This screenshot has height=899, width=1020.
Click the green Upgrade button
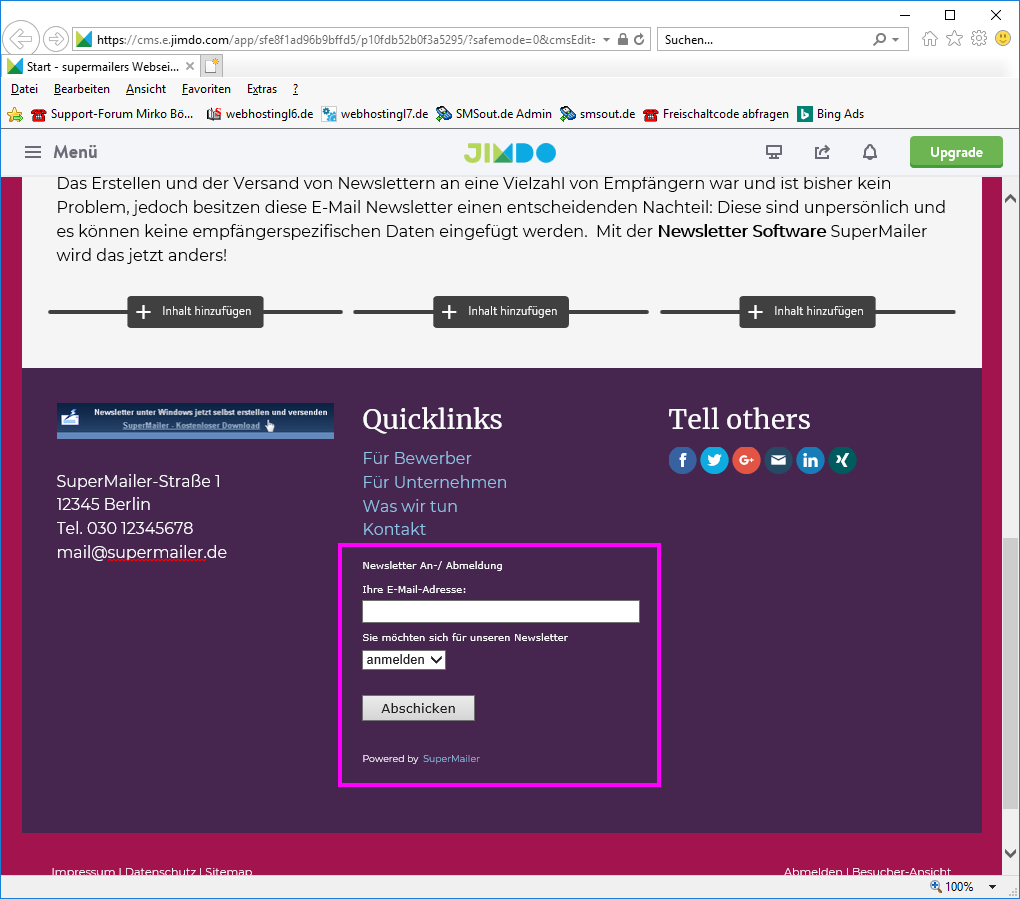point(955,152)
